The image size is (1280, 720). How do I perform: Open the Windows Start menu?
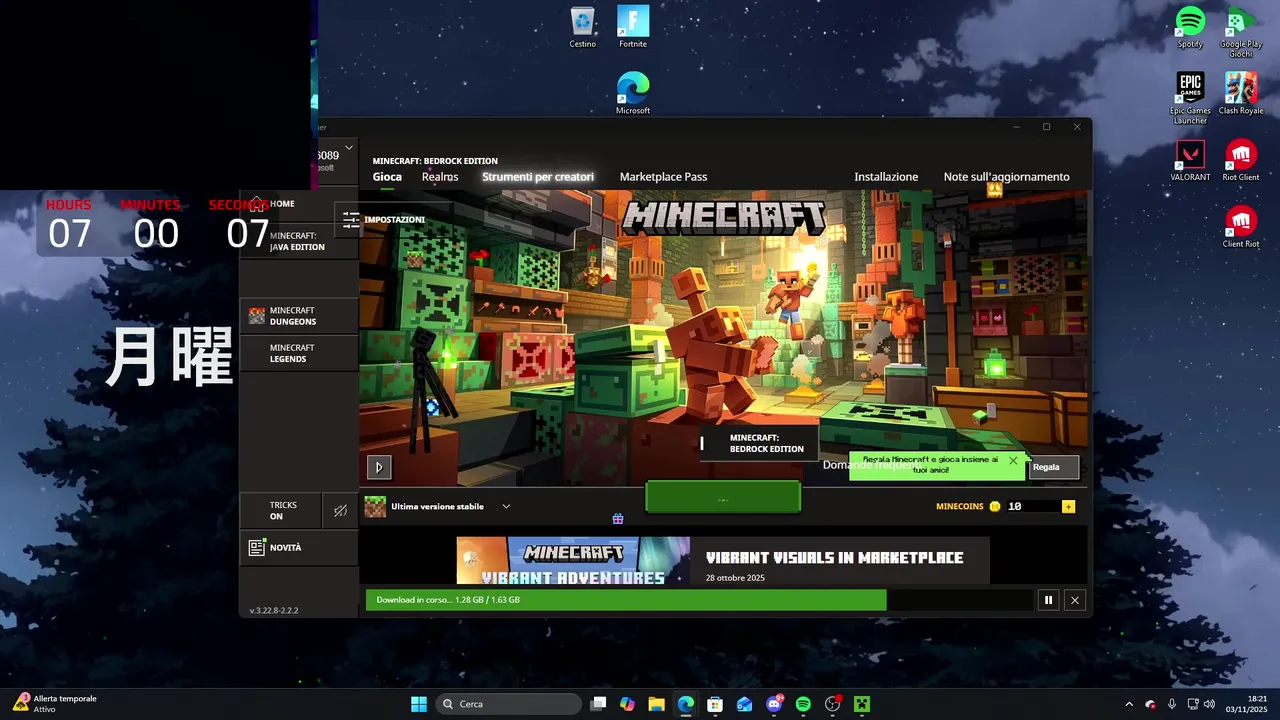click(x=419, y=704)
